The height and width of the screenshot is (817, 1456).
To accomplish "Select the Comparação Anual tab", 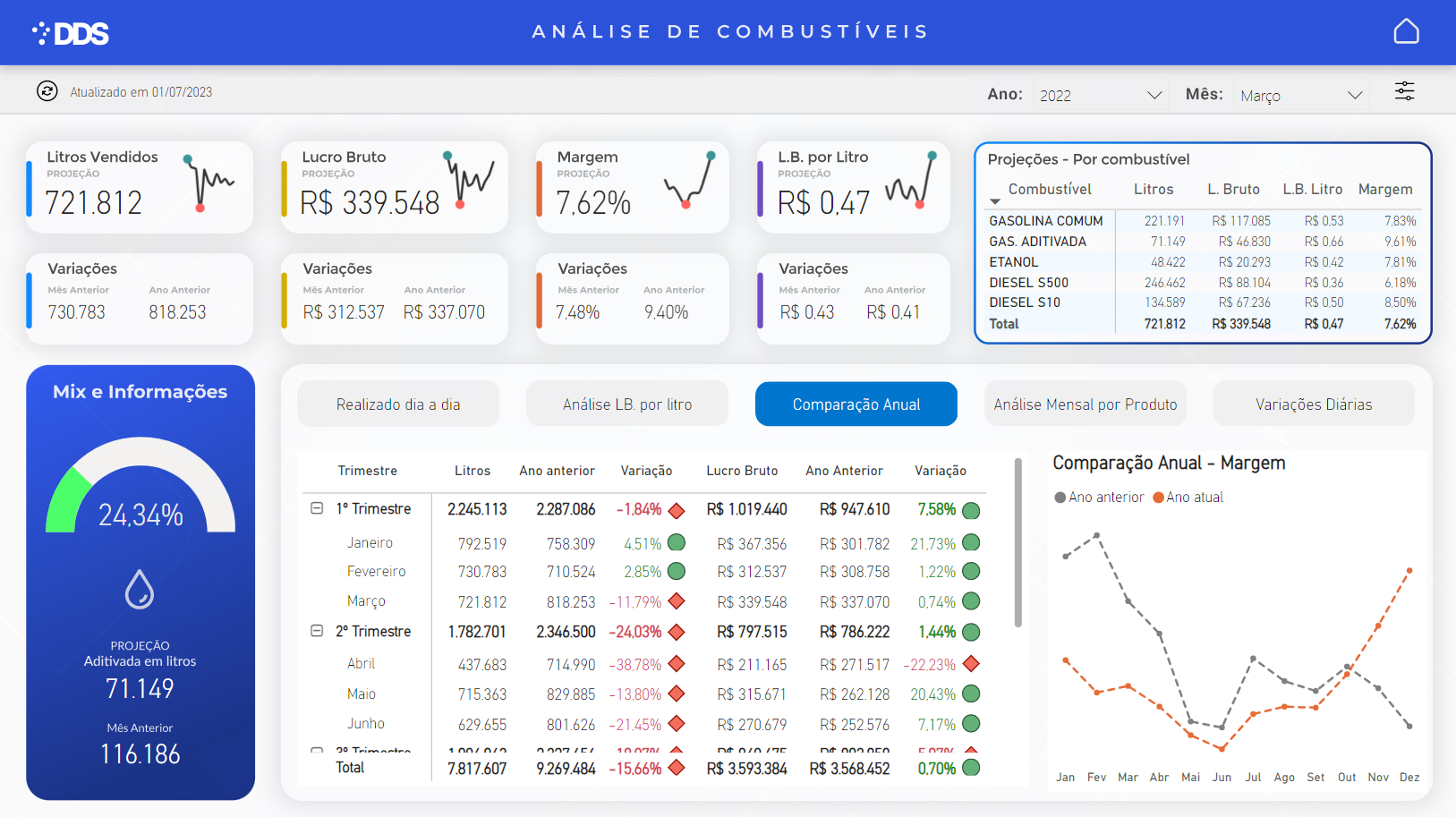I will [x=856, y=404].
